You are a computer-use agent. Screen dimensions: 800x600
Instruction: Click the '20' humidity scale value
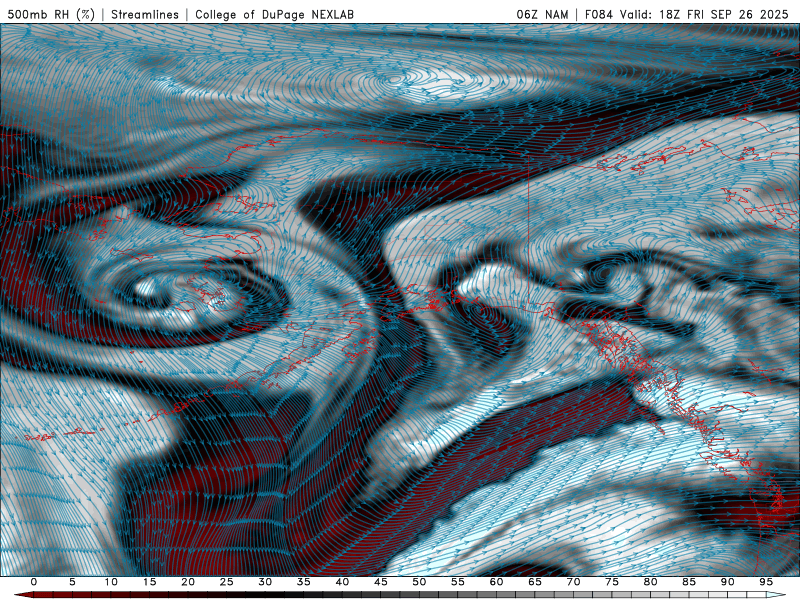[188, 582]
